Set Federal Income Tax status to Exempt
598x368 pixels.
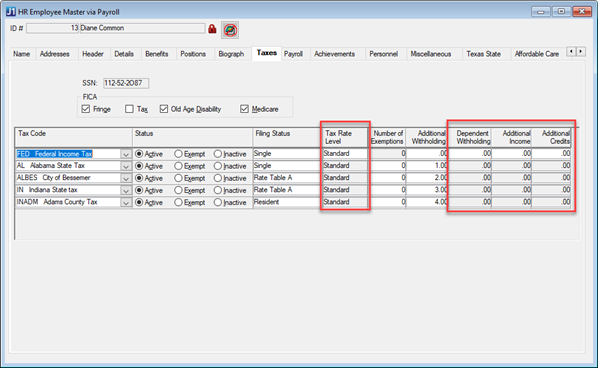(178, 154)
